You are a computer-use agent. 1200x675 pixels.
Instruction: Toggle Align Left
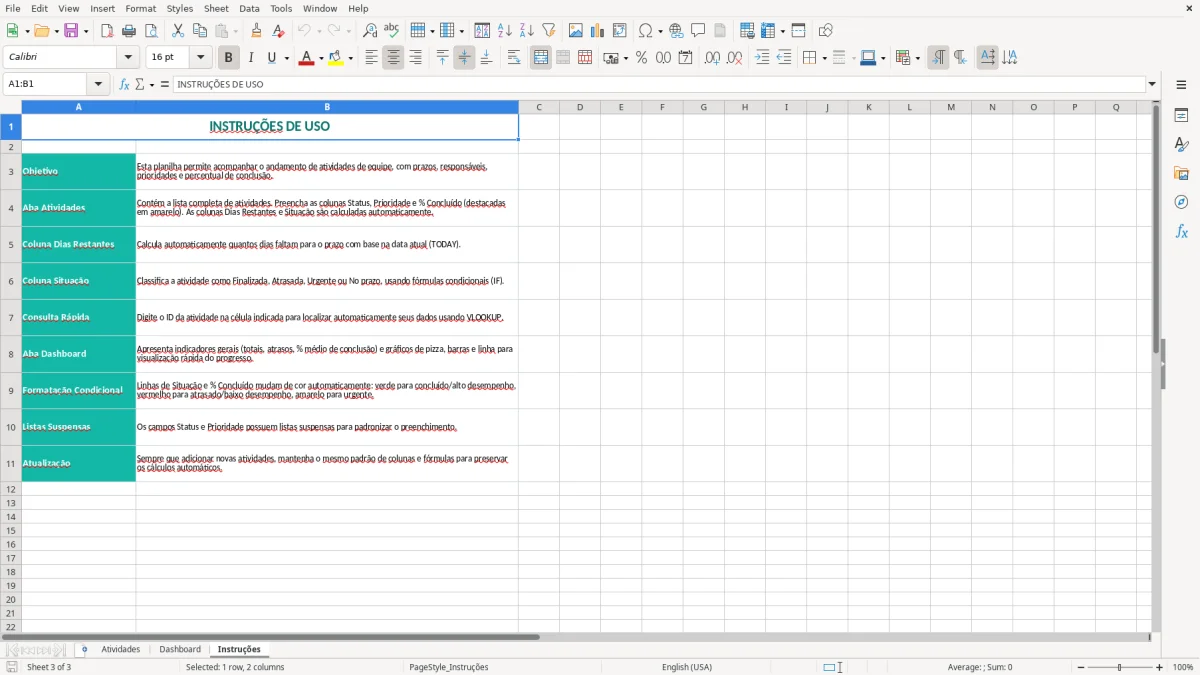[x=372, y=58]
